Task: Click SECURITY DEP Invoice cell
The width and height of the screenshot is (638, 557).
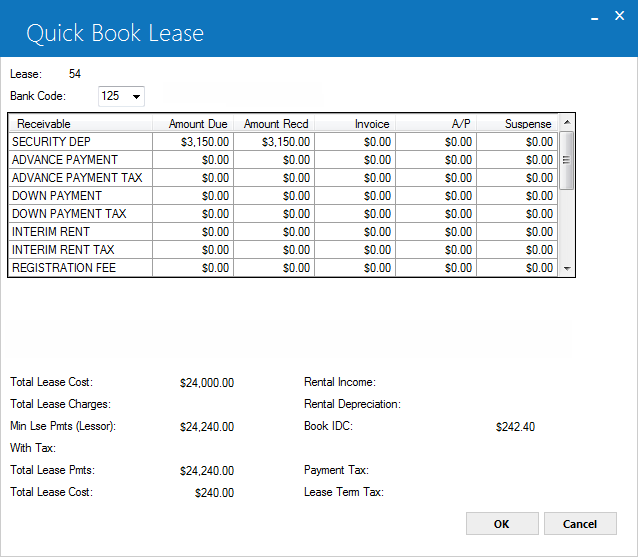Action: pyautogui.click(x=355, y=142)
